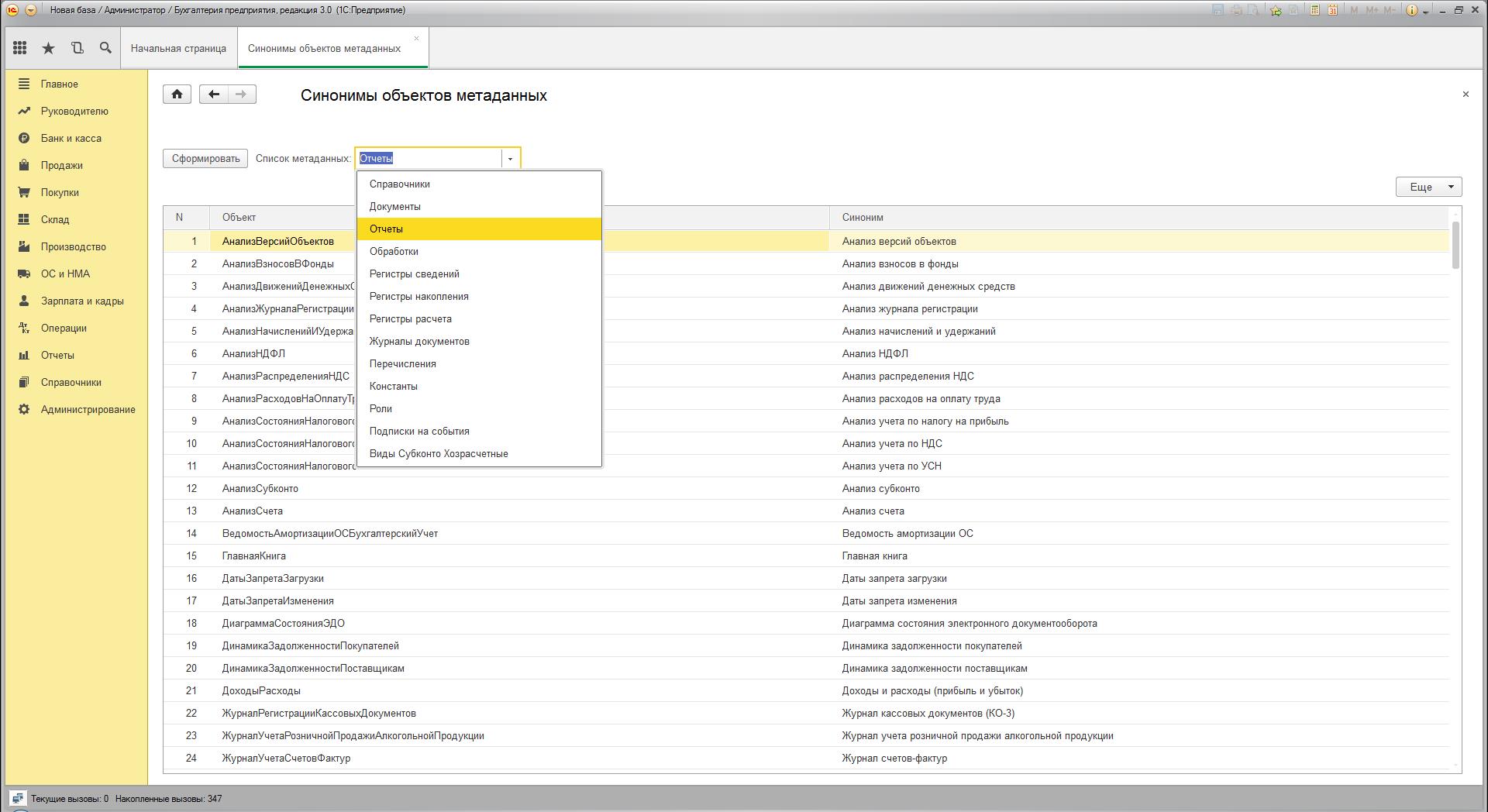Select Подписки на события in the dropdown
Screen dimensions: 1488x812
[x=479, y=431]
